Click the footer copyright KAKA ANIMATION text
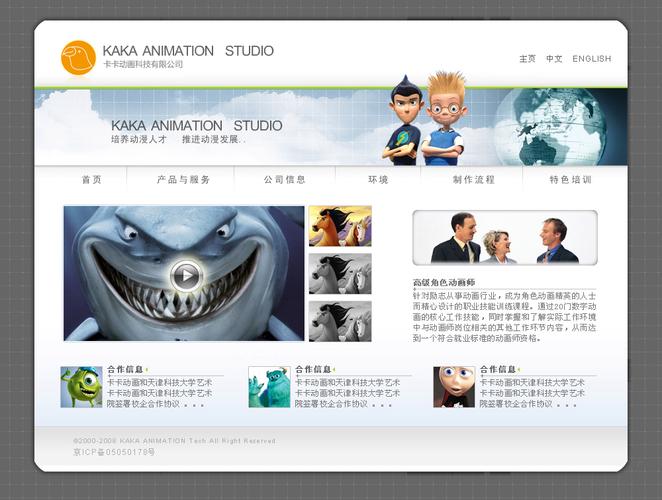Screen dimensions: 662x500 coord(174,441)
